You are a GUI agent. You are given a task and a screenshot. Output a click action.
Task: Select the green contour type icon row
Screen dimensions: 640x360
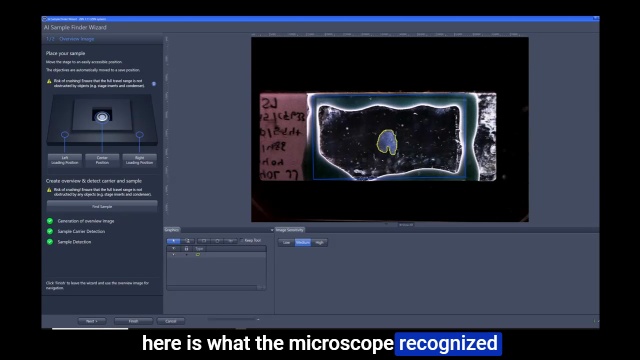(x=198, y=254)
